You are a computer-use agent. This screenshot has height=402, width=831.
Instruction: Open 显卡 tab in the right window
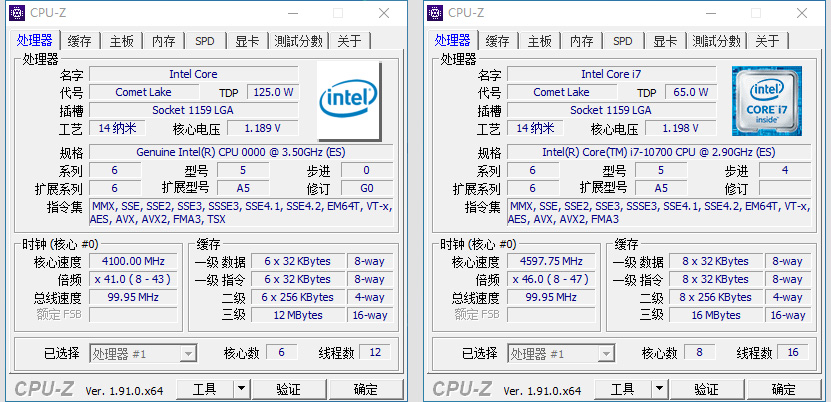[665, 41]
